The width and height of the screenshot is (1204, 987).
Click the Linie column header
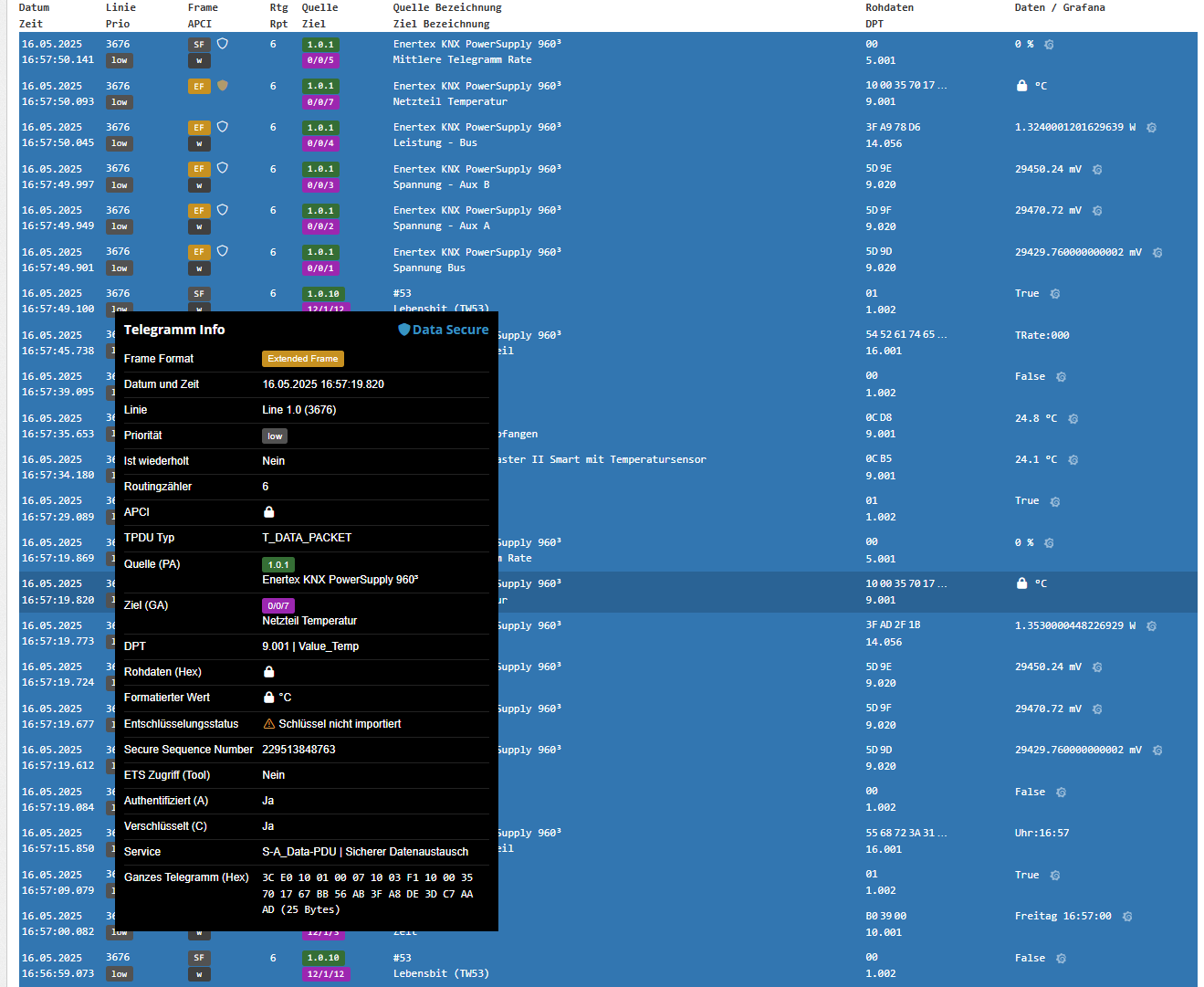click(x=120, y=7)
